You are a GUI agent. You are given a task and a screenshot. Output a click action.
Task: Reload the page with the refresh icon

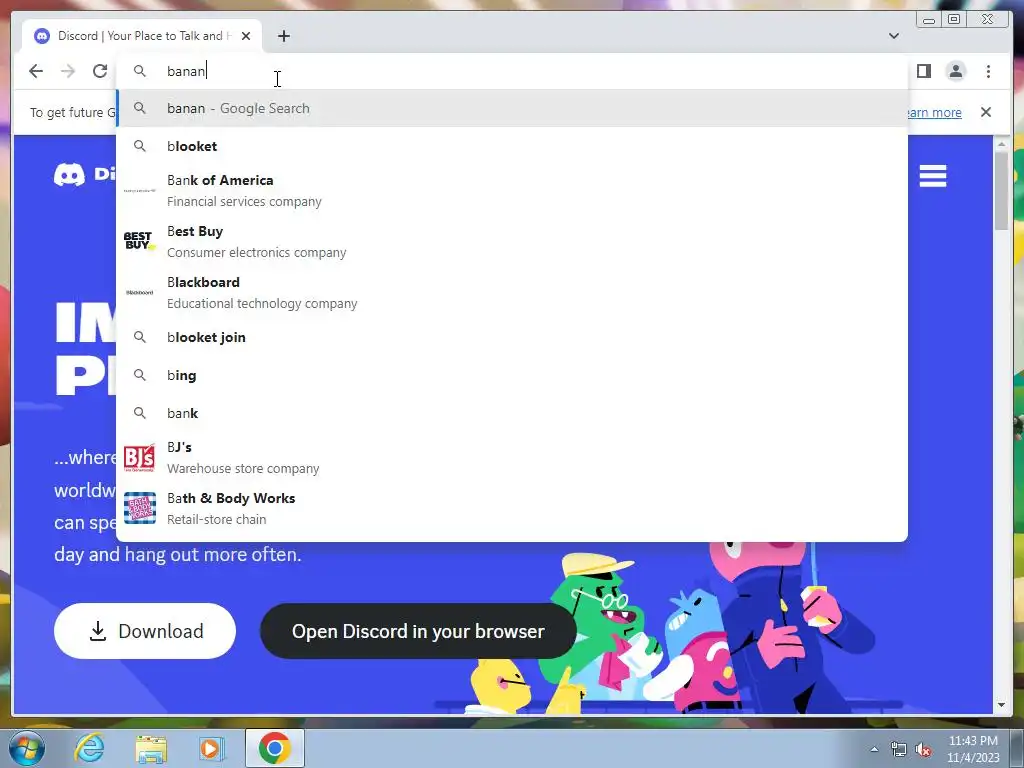coord(100,71)
